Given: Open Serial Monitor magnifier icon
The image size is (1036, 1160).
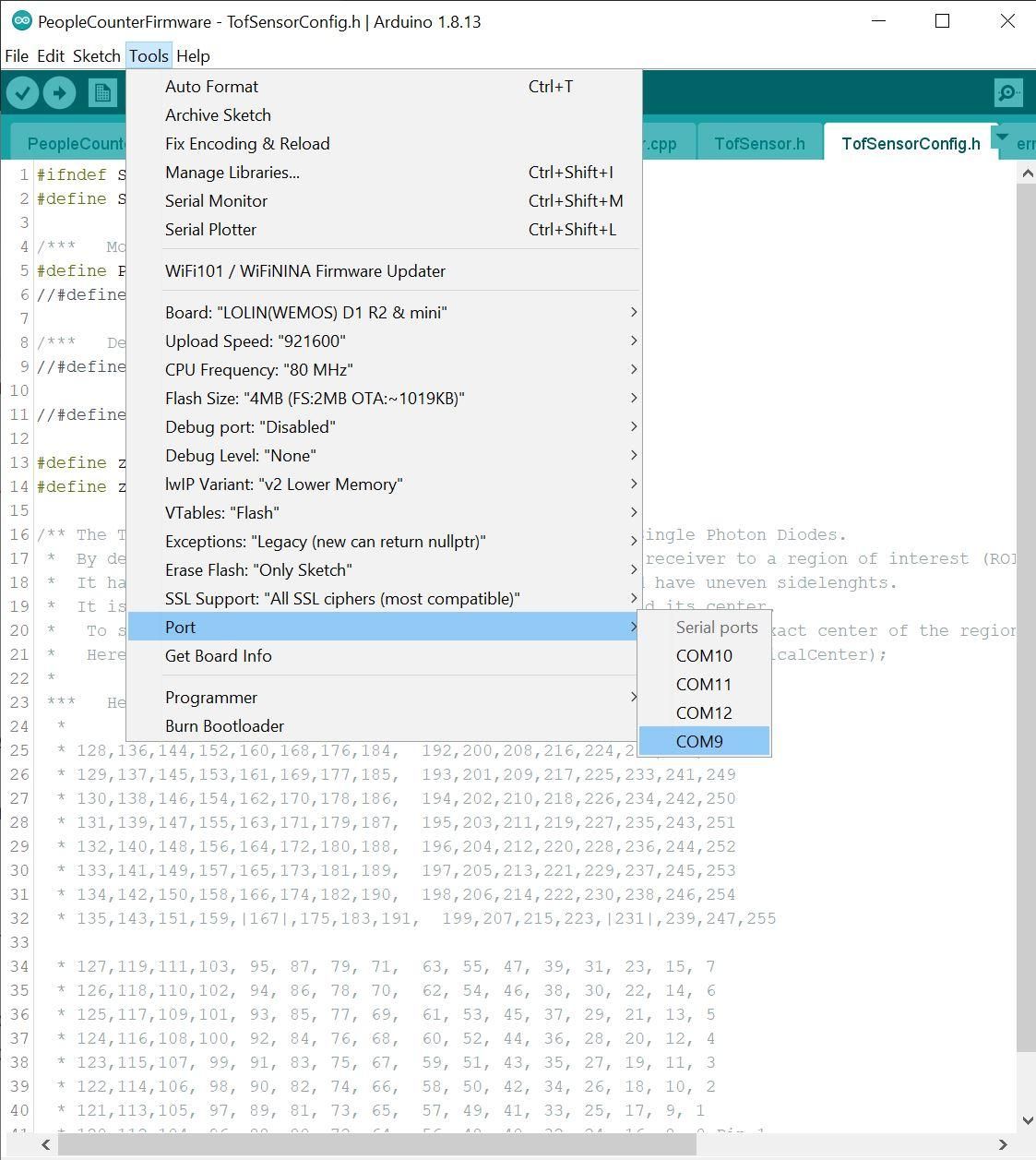Looking at the screenshot, I should pos(1008,92).
